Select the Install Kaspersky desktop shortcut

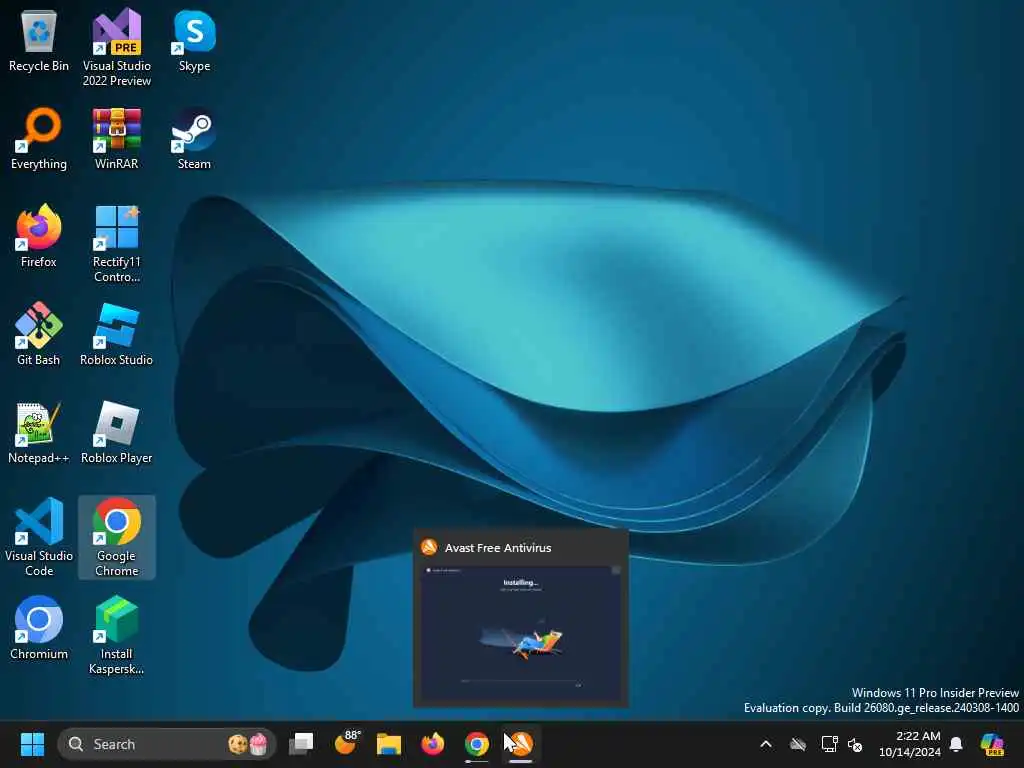point(117,635)
